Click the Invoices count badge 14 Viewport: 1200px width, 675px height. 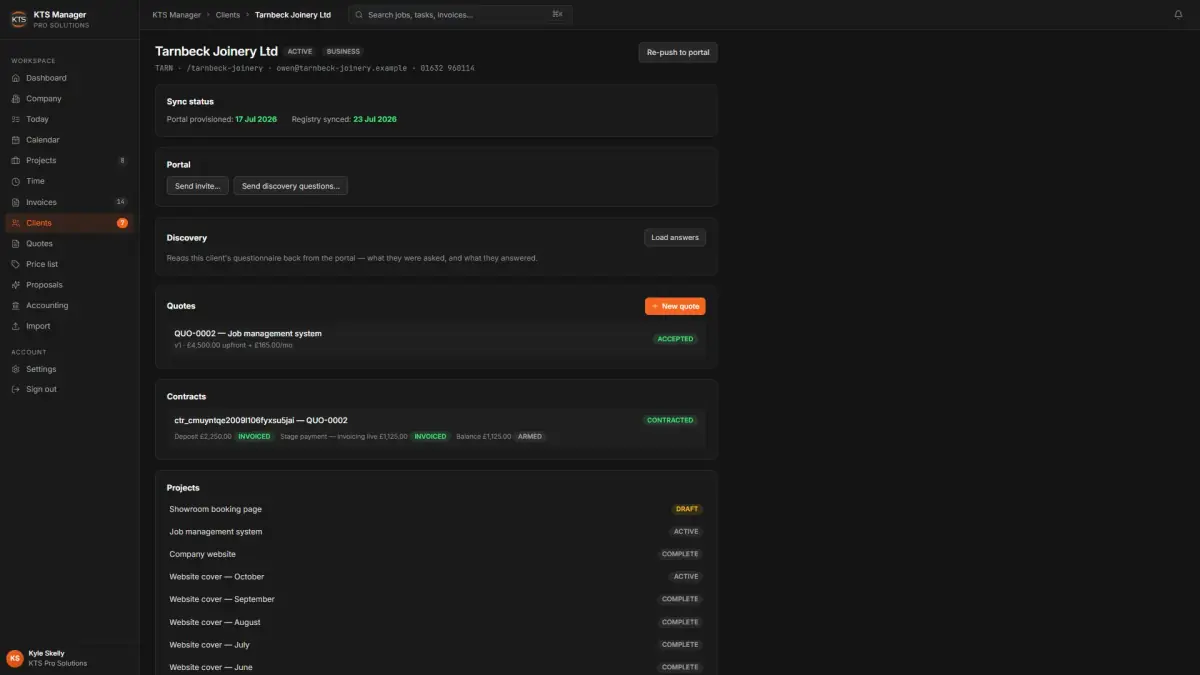pyautogui.click(x=121, y=202)
